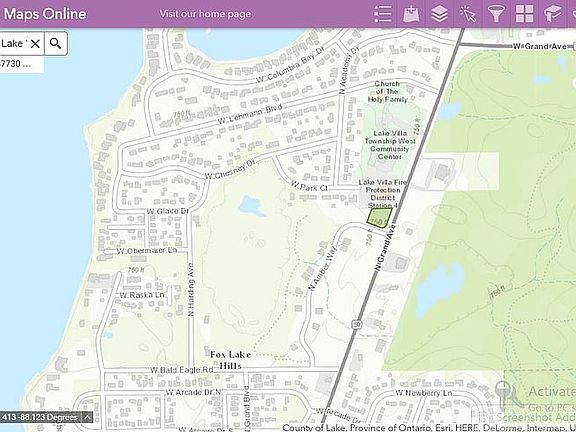This screenshot has height=432, width=576.
Task: Open the Add Data map icon
Action: (411, 14)
